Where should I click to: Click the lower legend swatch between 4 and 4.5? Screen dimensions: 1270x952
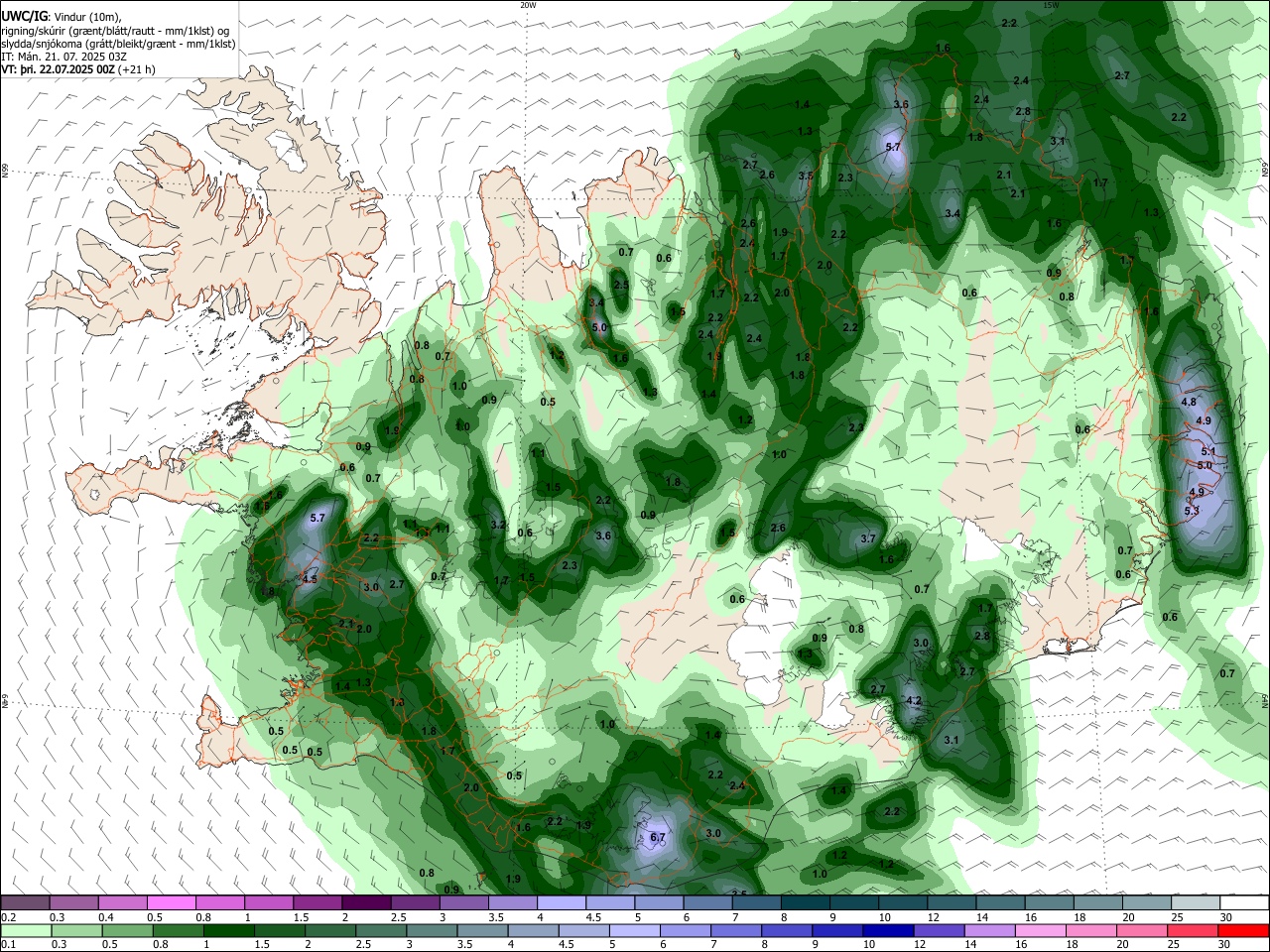coord(533,930)
